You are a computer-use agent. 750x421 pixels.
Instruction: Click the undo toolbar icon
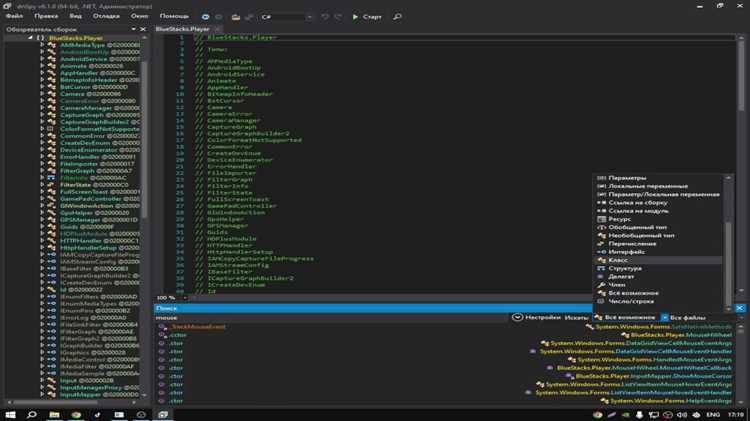click(325, 17)
